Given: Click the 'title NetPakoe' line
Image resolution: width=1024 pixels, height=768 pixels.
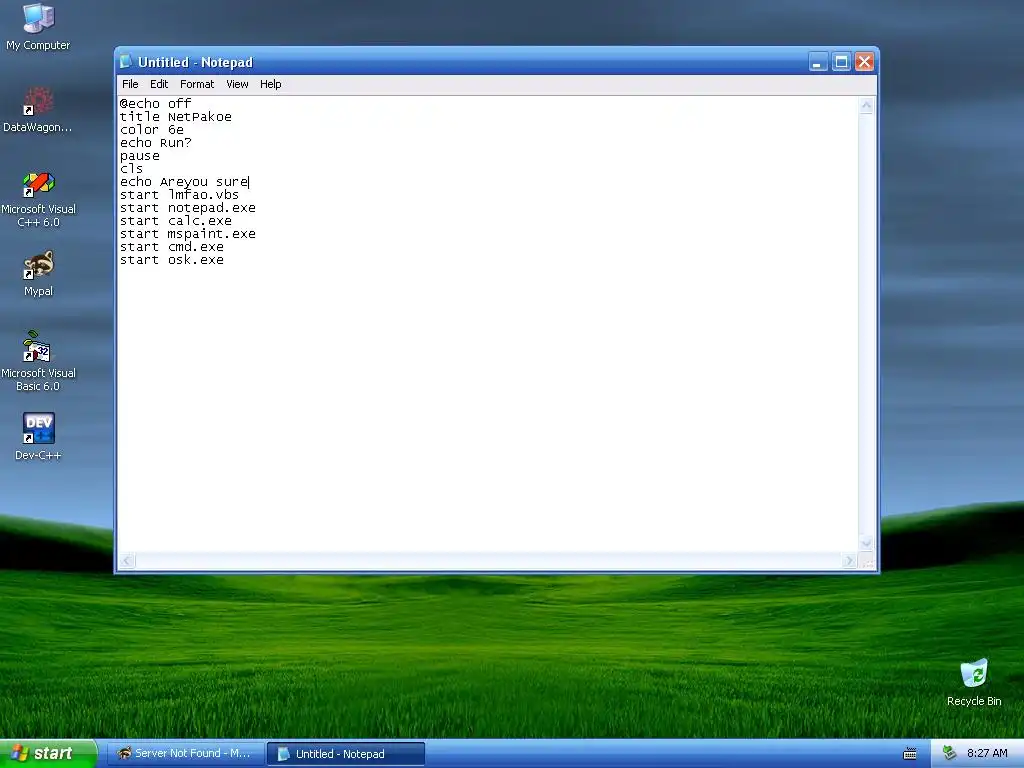Looking at the screenshot, I should tap(176, 117).
